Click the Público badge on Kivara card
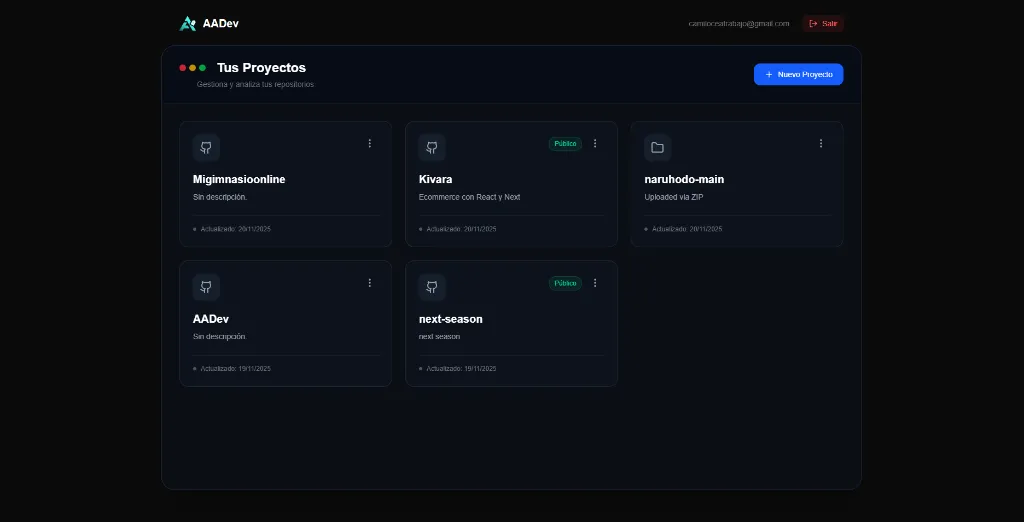The width and height of the screenshot is (1024, 522). pyautogui.click(x=565, y=144)
